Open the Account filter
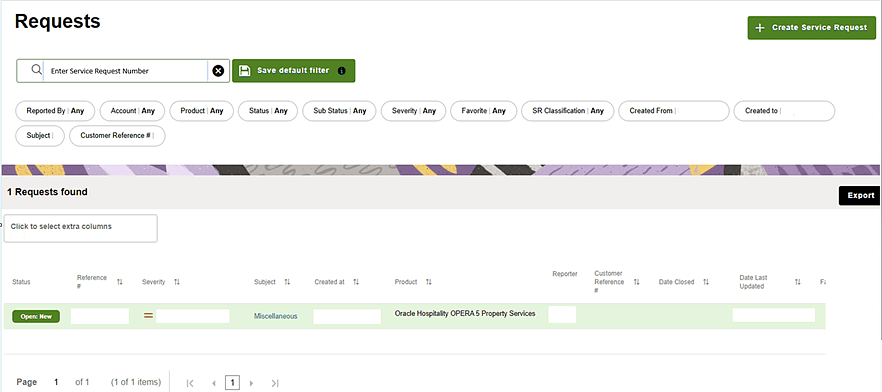 click(x=132, y=111)
